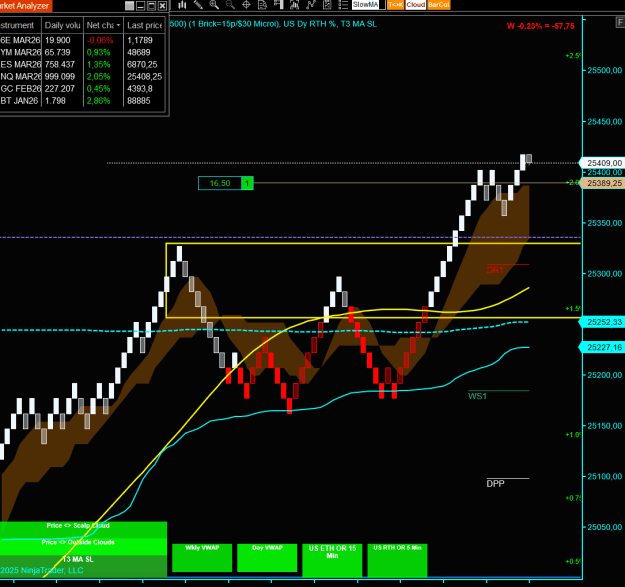Click the W -0,23% = -57,75 text
This screenshot has width=625, height=587.
[540, 26]
